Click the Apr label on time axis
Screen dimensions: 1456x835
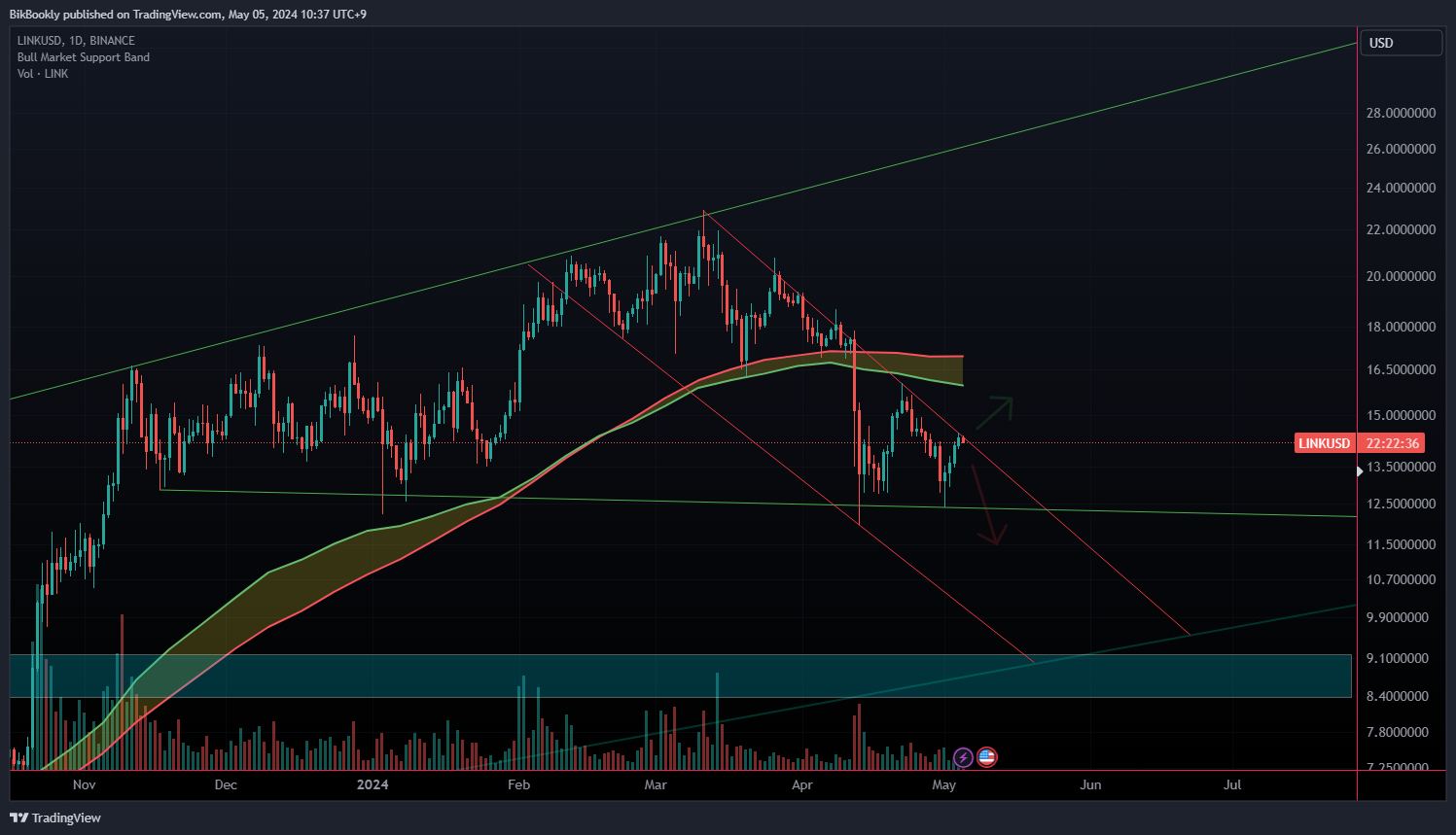pyautogui.click(x=801, y=784)
